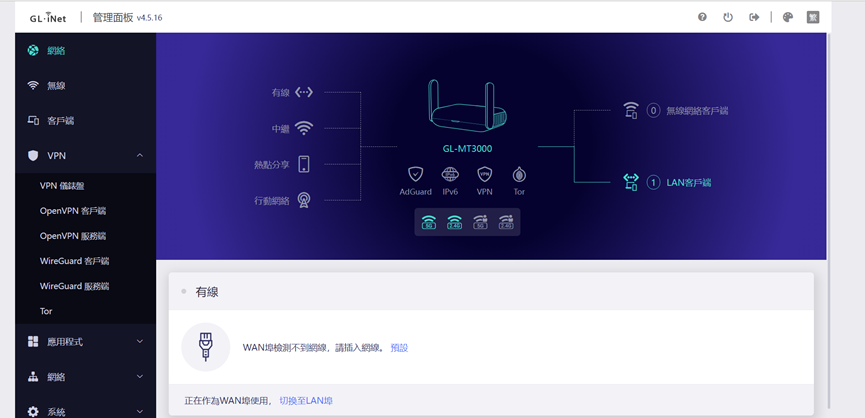Open help via question mark icon

coord(702,17)
